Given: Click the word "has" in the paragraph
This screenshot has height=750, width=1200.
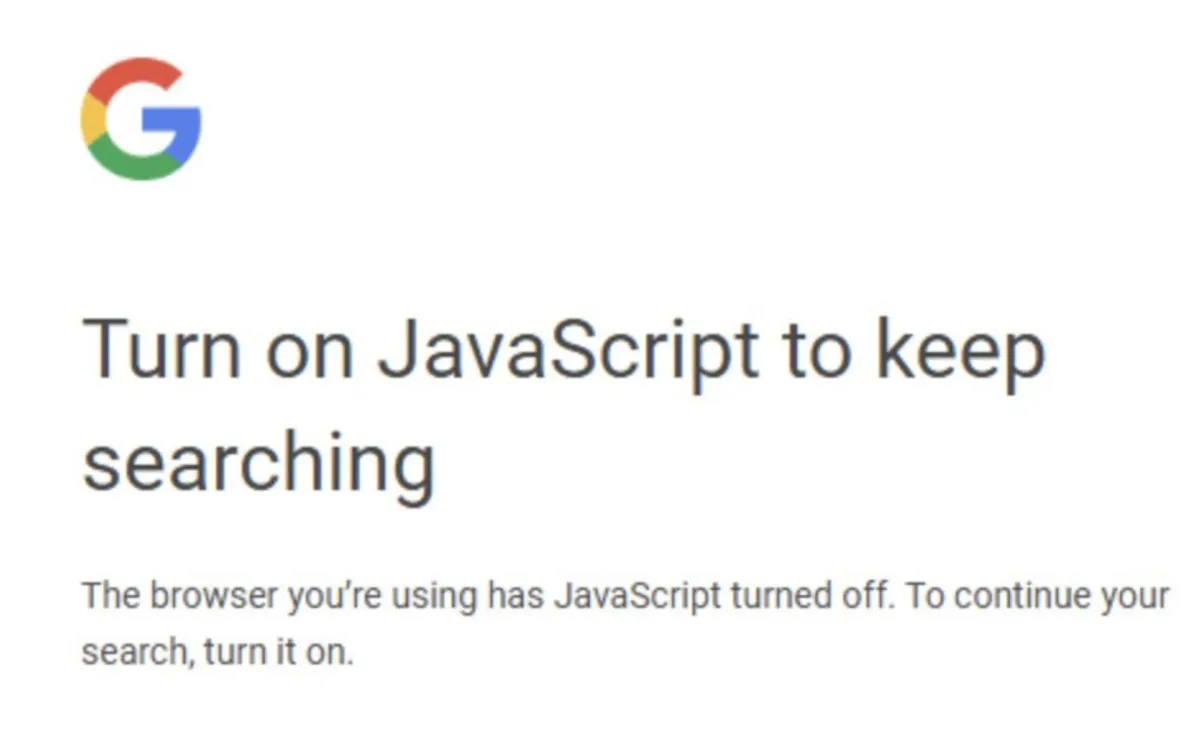Looking at the screenshot, I should coord(515,597).
